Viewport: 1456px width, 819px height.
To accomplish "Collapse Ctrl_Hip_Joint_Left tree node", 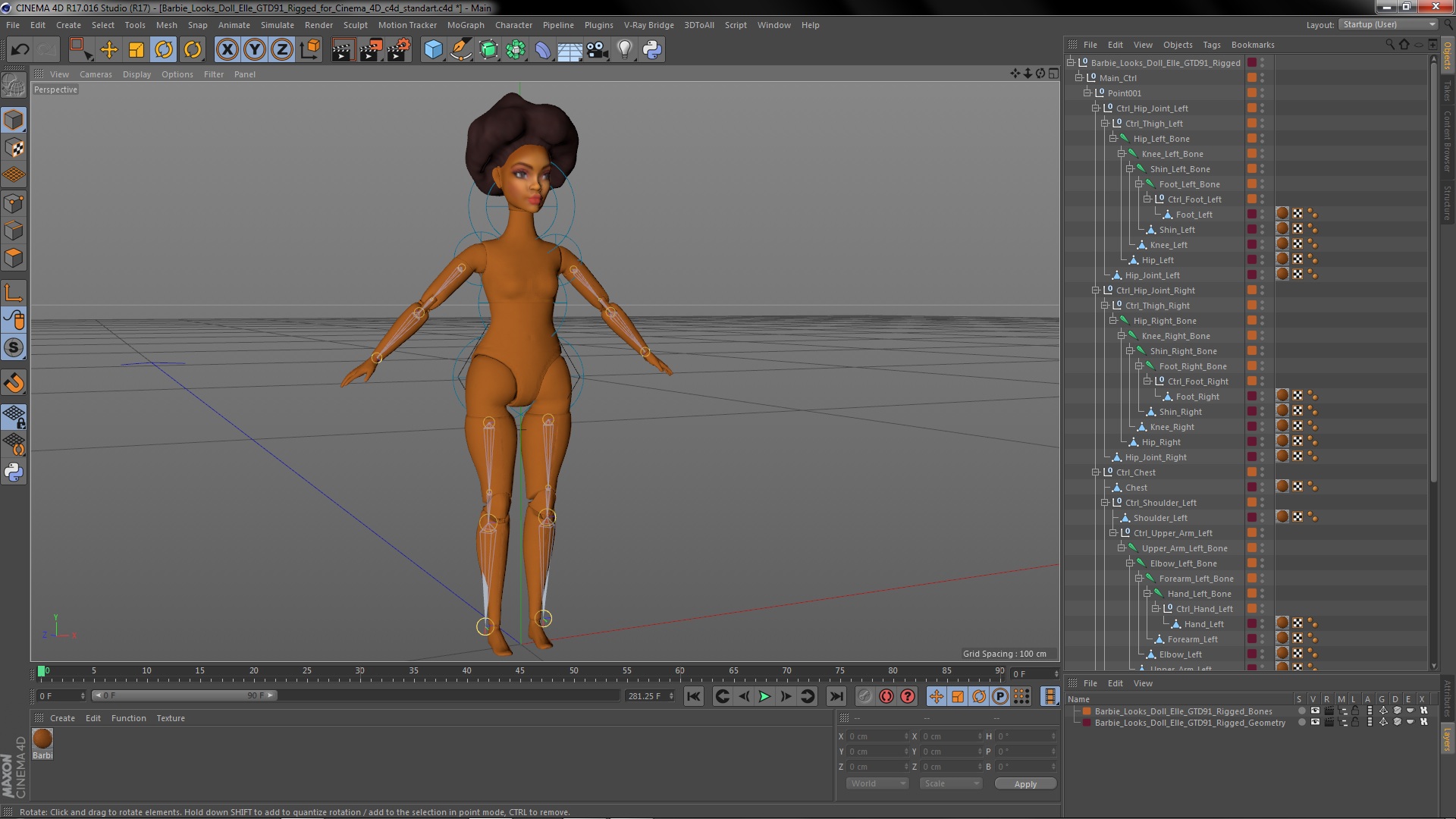I will [1095, 108].
